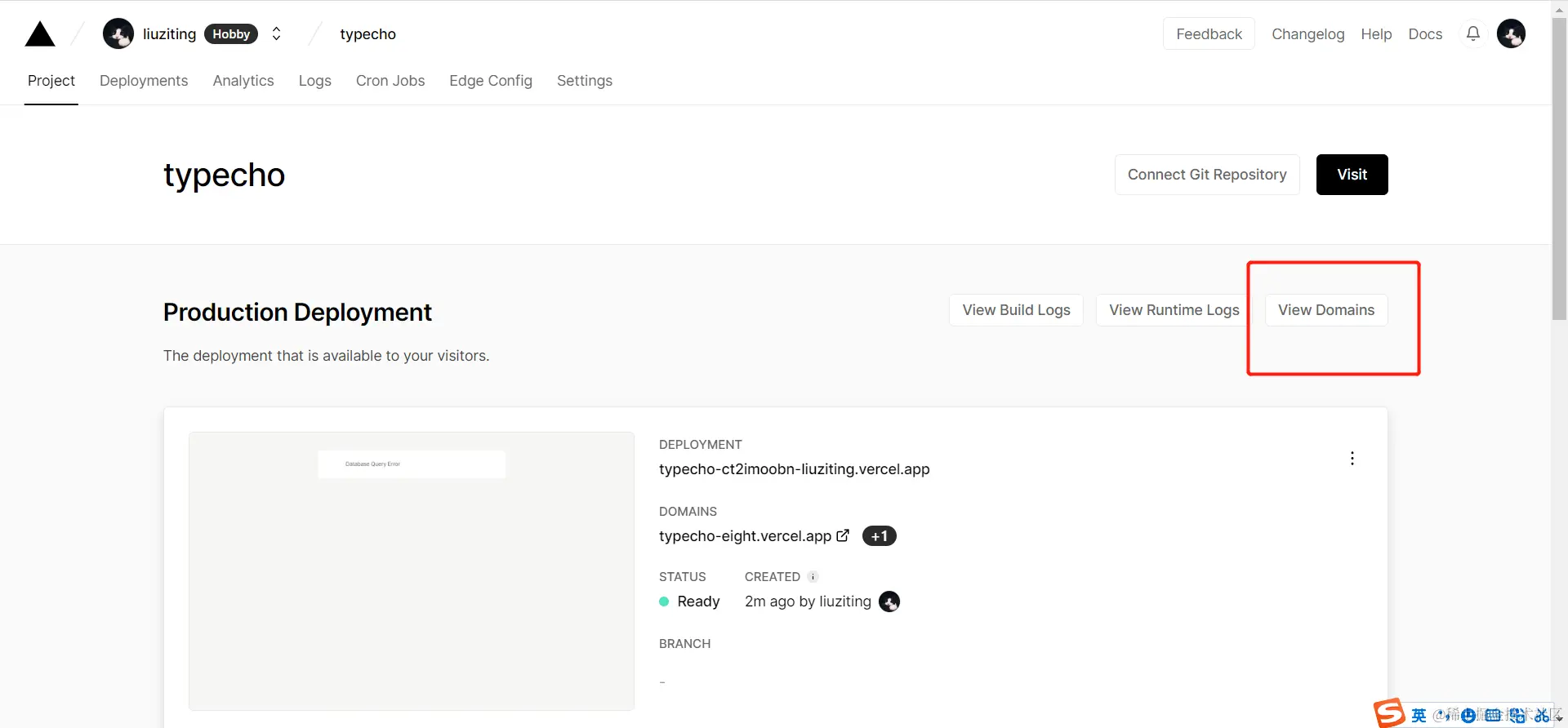Screen dimensions: 1568x728
Task: Click the Hobby plan badge
Action: click(231, 33)
